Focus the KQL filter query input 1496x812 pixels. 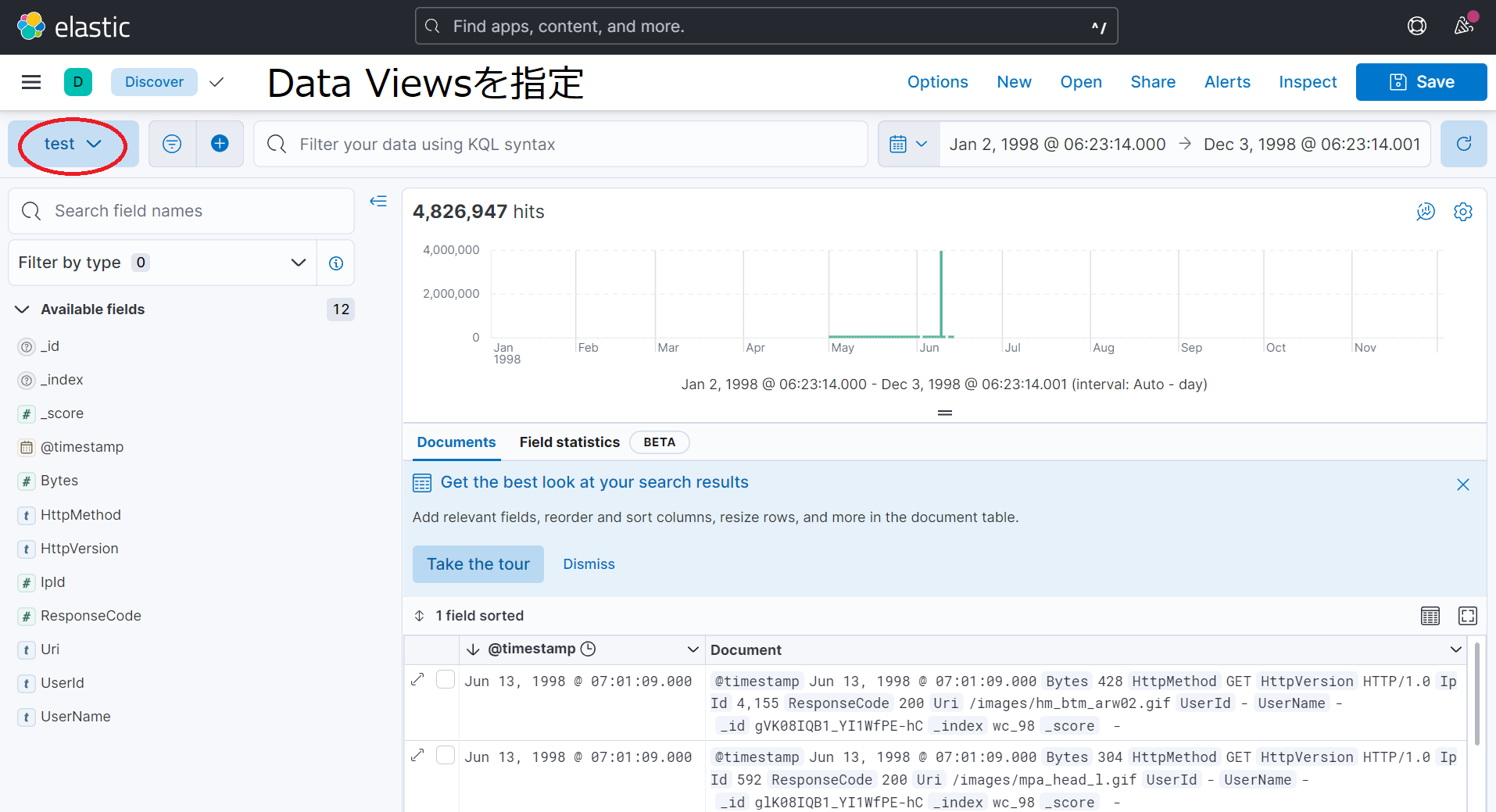(560, 144)
